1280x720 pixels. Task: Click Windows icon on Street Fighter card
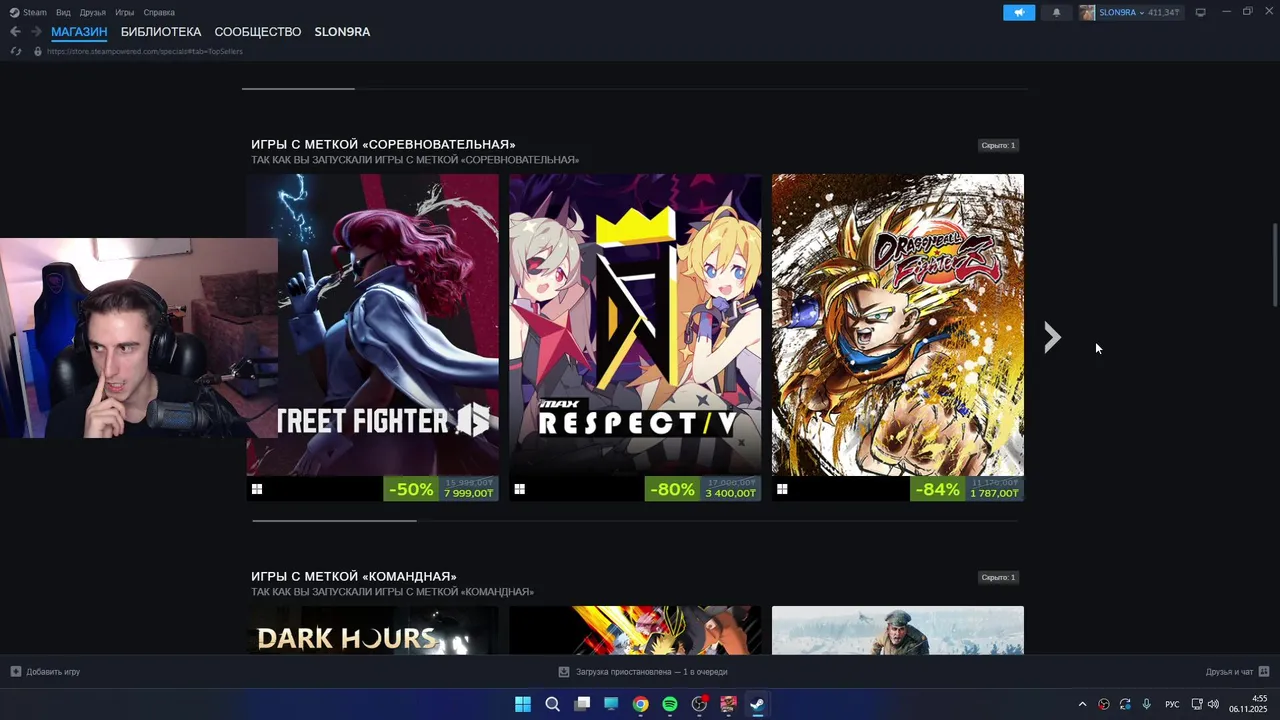(257, 489)
